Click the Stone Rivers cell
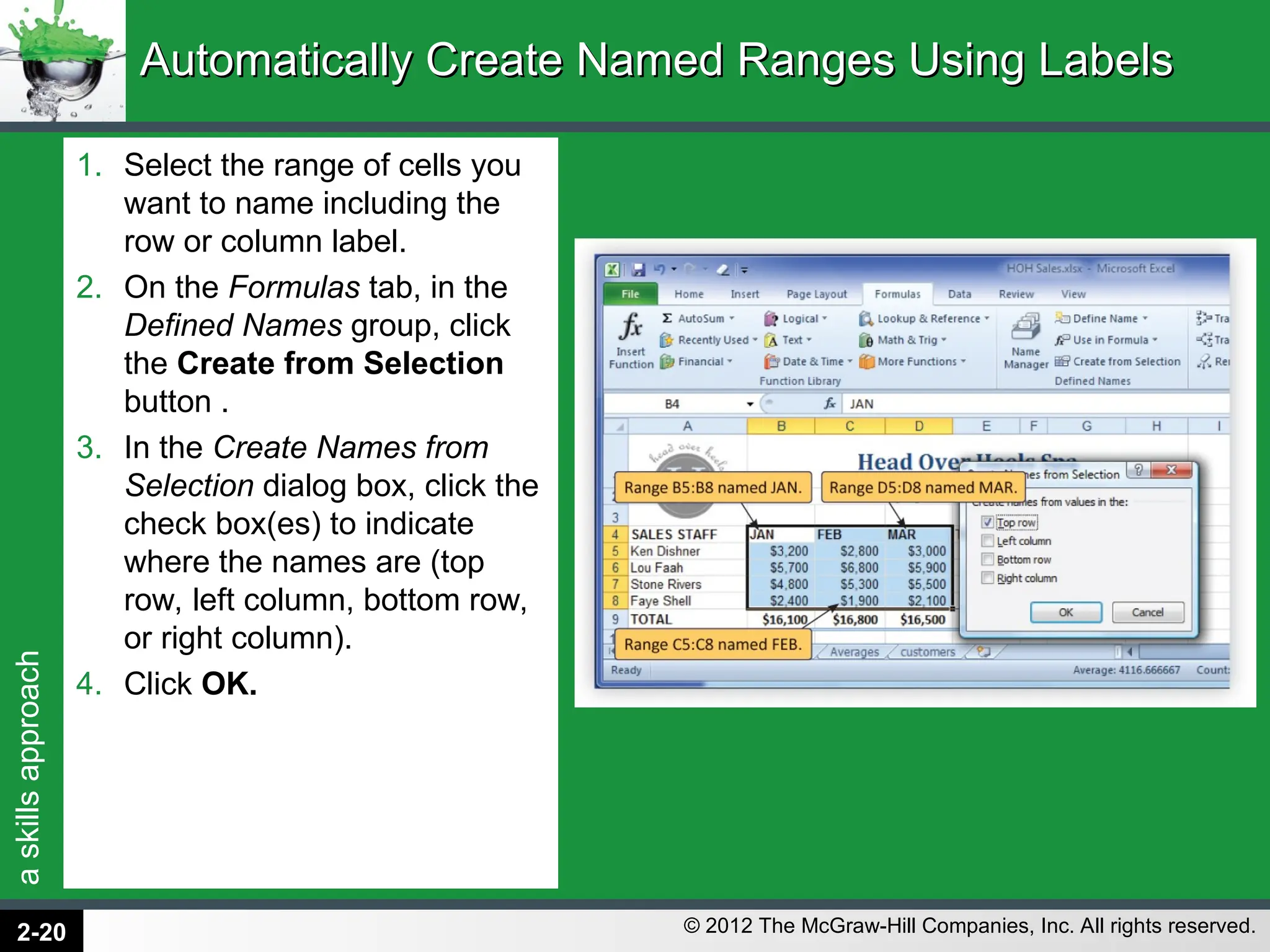1270x952 pixels. 687,584
